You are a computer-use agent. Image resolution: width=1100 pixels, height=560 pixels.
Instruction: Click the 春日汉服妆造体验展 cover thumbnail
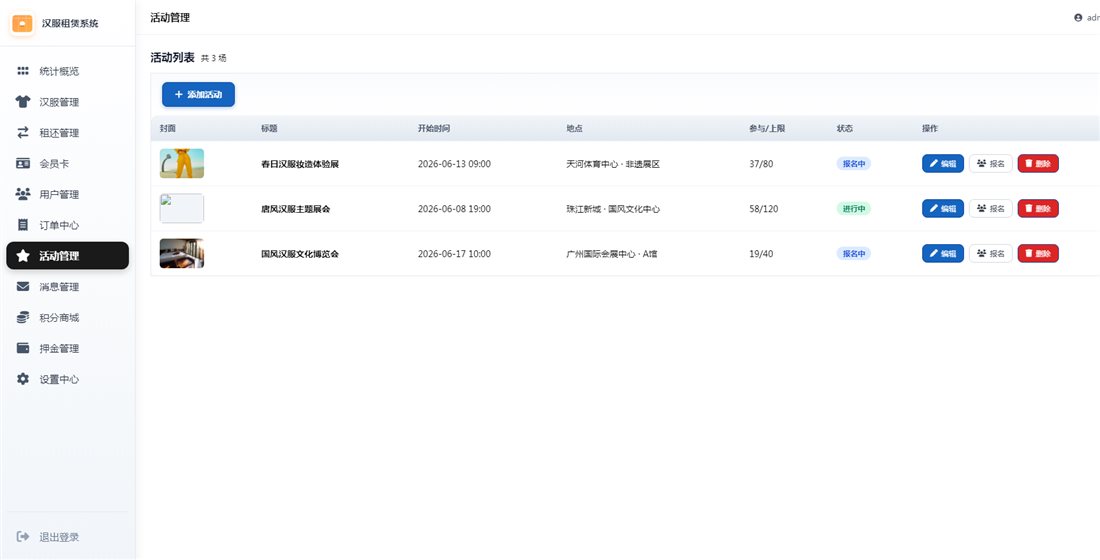[x=182, y=164]
